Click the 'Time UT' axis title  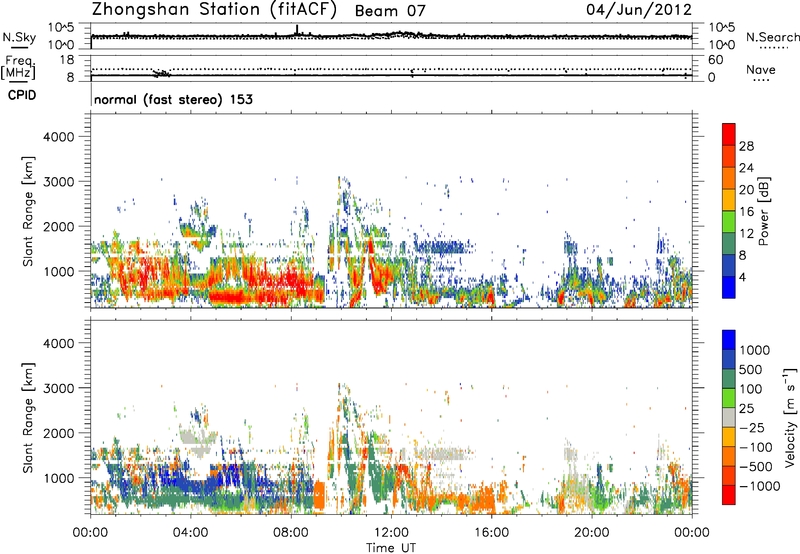(391, 548)
